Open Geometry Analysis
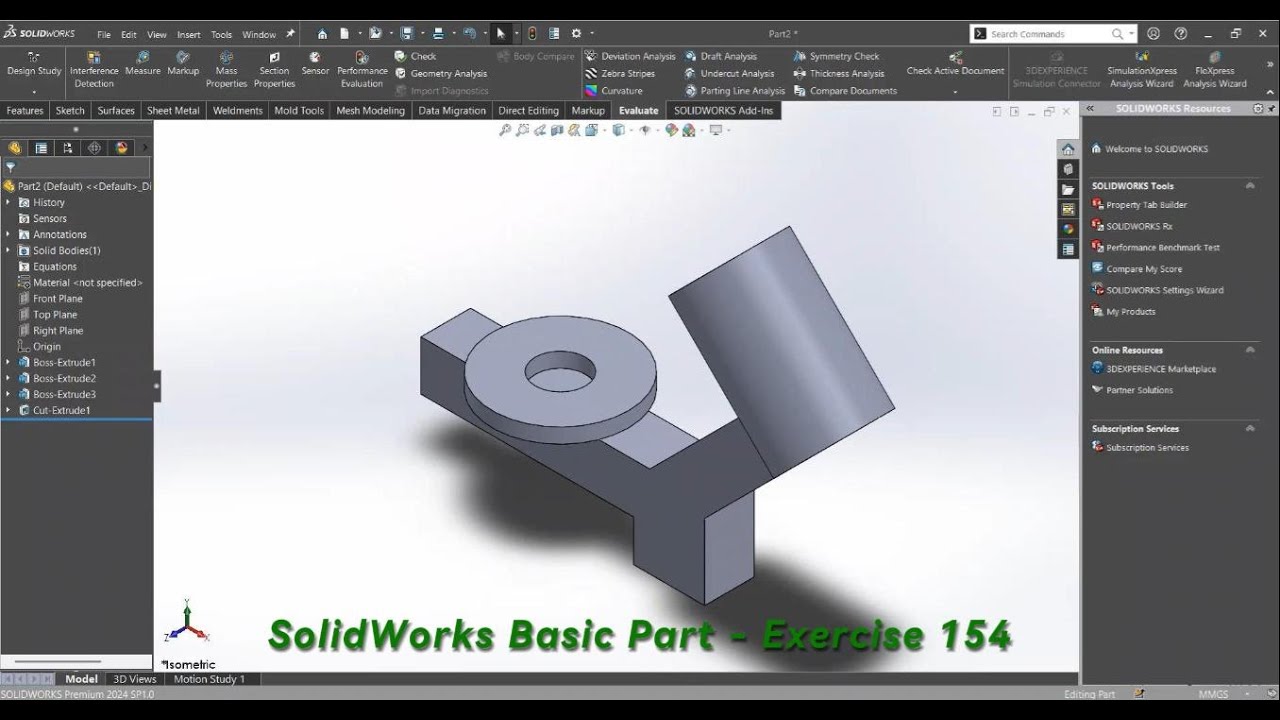This screenshot has width=1280, height=720. (x=441, y=73)
